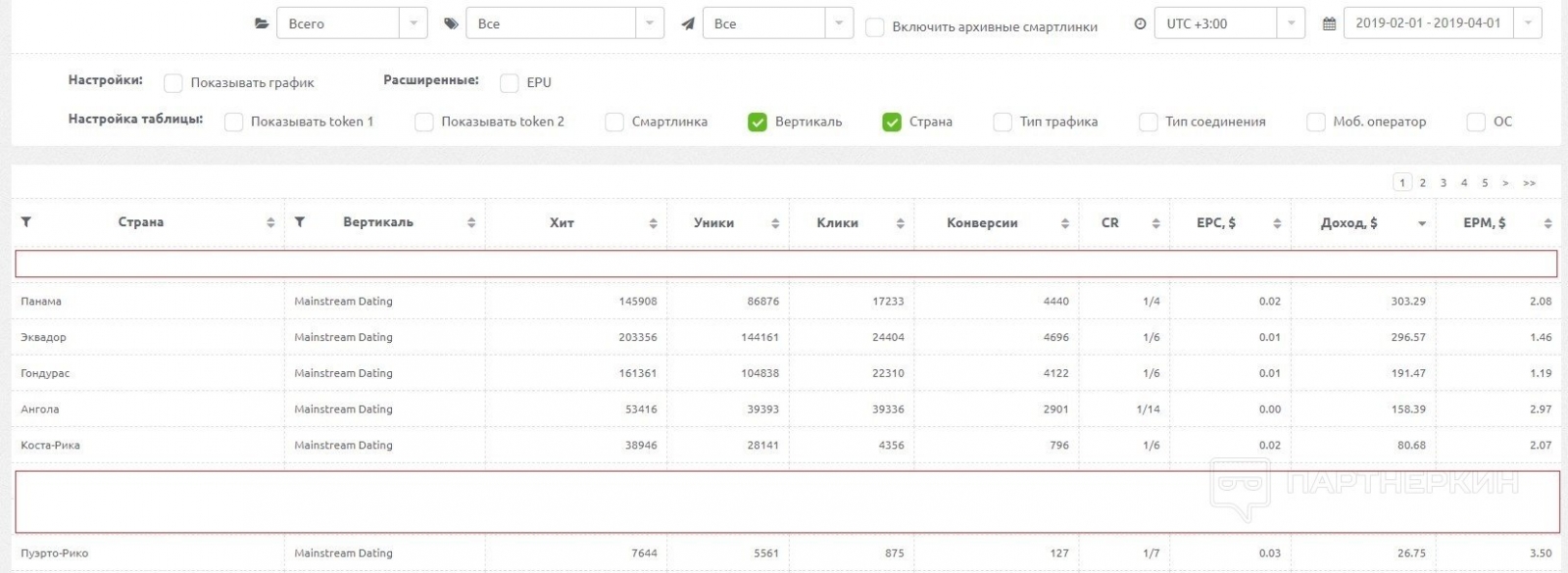Uncheck the Страна column checkbox
Screen dimensions: 1568x573
(x=892, y=122)
